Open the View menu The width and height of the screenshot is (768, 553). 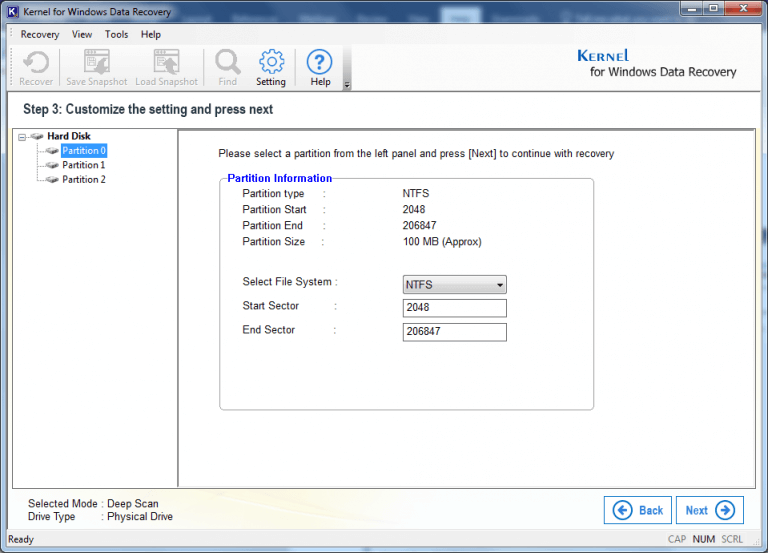point(82,34)
